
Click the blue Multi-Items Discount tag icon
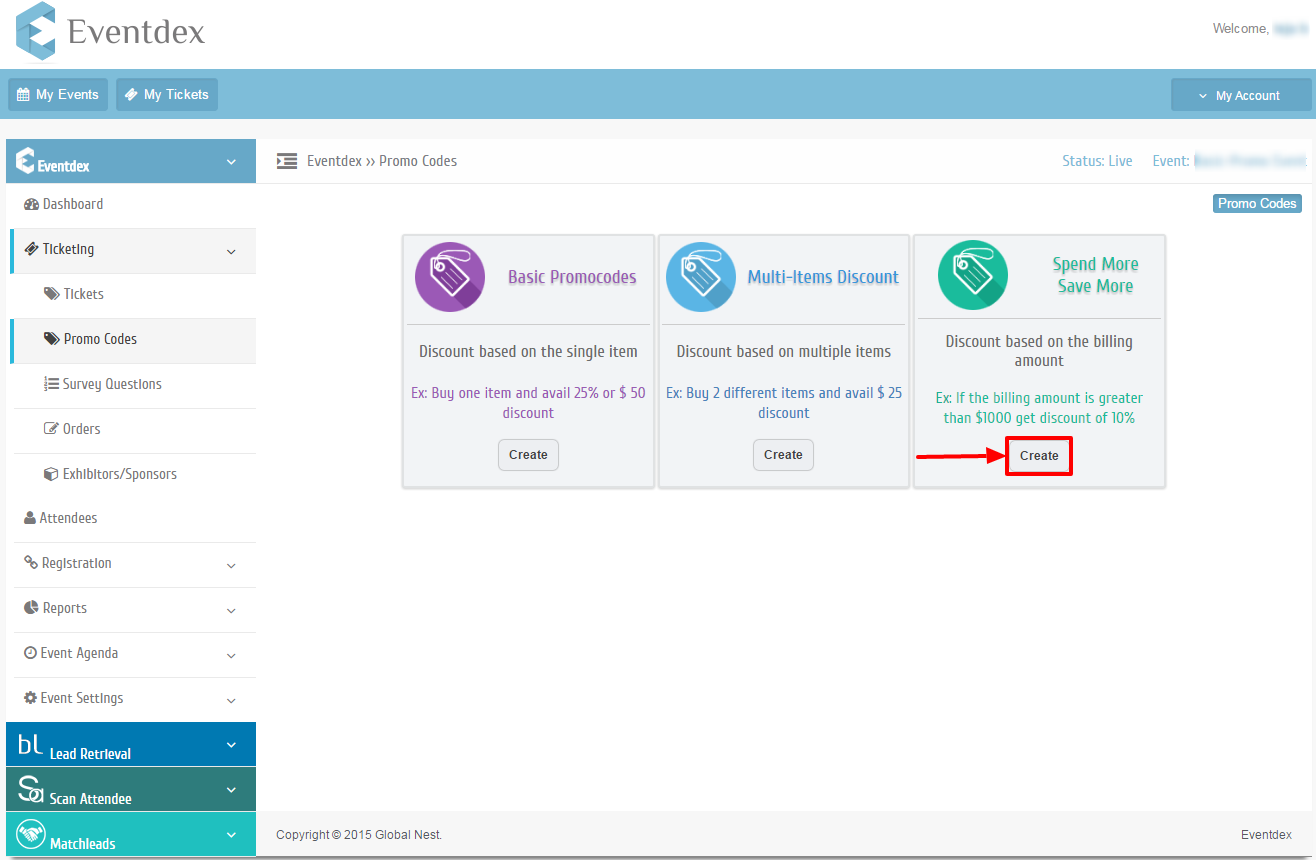coord(701,277)
